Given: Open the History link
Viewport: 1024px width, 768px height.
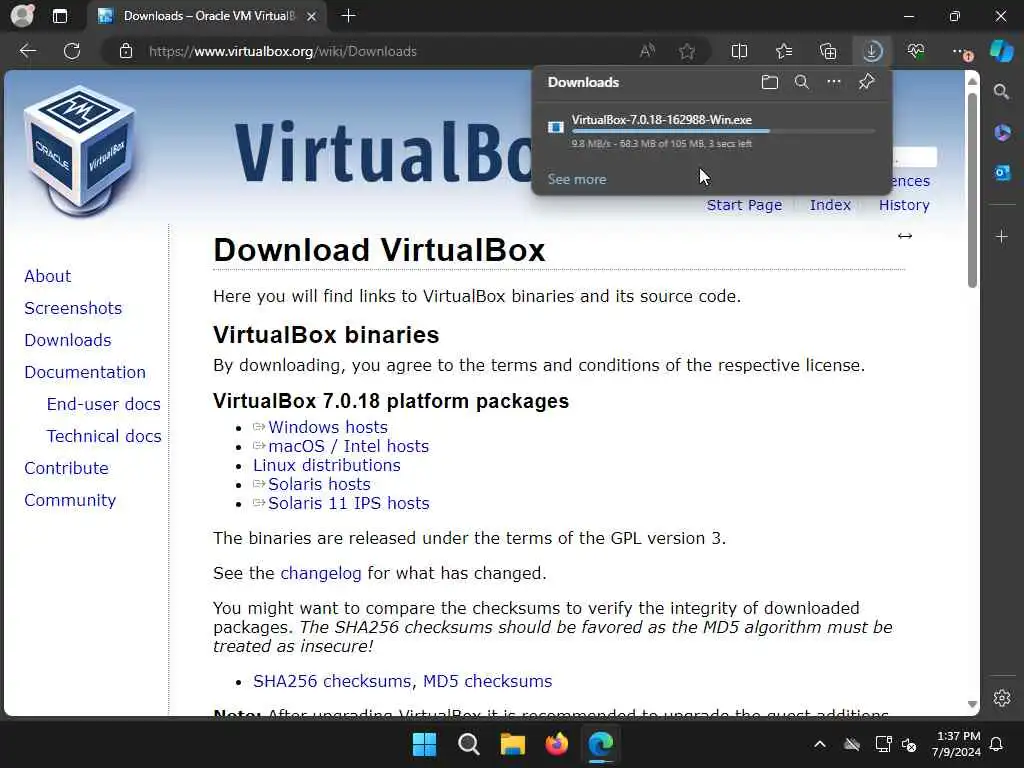Looking at the screenshot, I should (904, 205).
